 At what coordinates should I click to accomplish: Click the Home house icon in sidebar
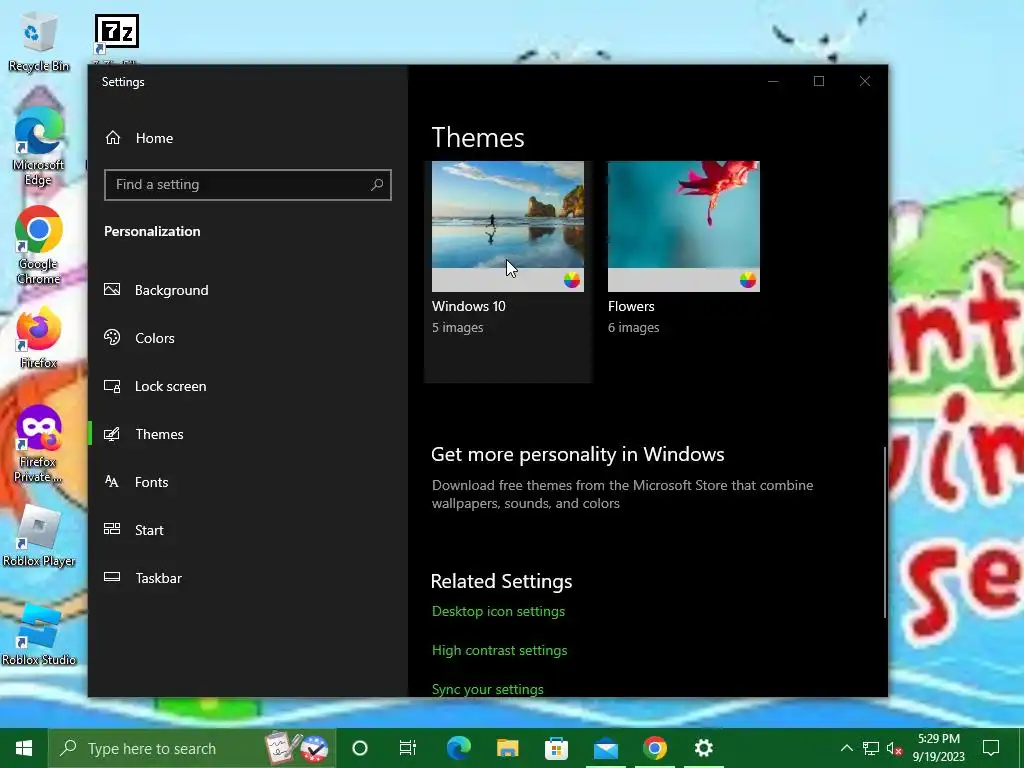click(x=113, y=138)
